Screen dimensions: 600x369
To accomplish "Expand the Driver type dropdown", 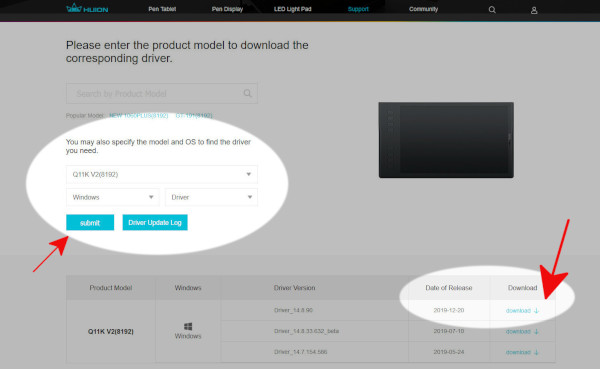I will point(211,197).
